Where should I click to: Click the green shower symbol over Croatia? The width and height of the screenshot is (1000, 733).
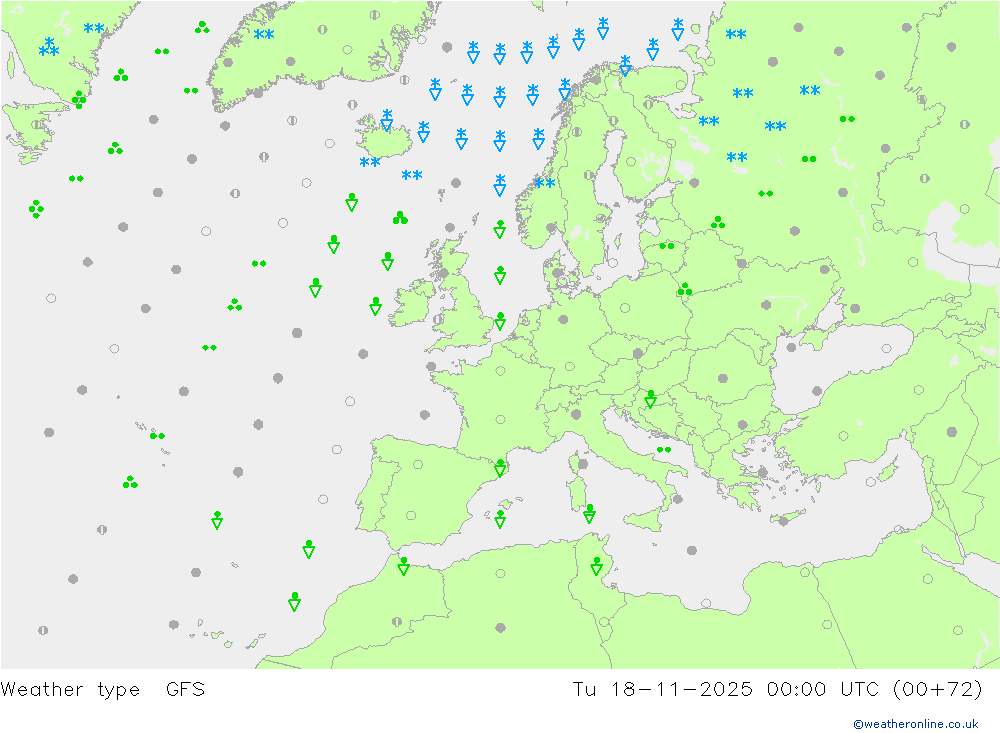[x=650, y=399]
